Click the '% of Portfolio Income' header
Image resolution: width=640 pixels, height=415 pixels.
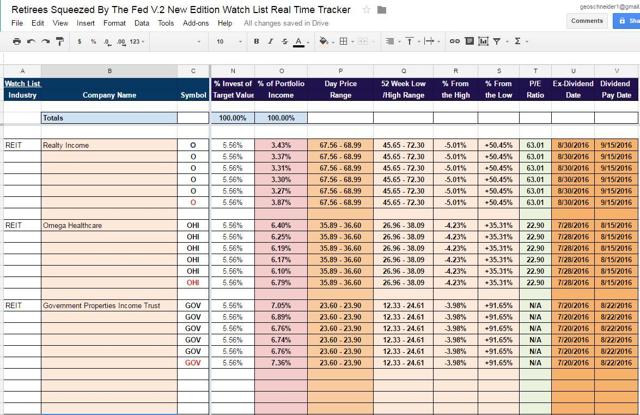tap(281, 89)
